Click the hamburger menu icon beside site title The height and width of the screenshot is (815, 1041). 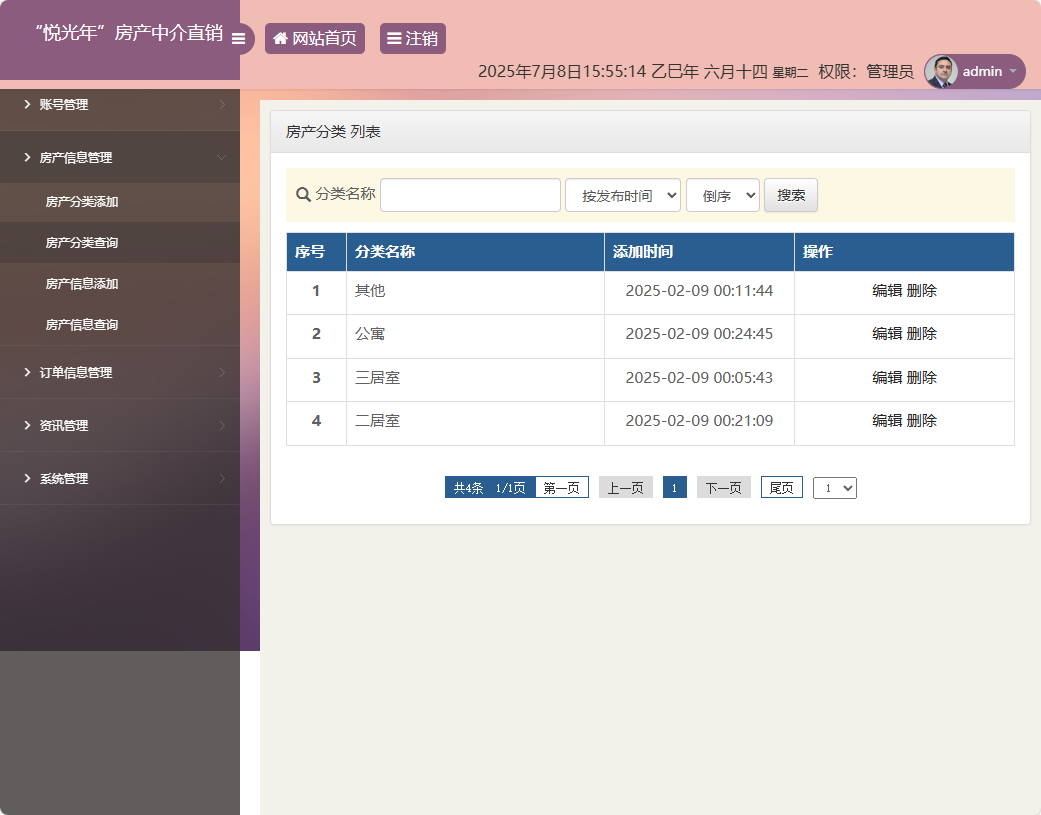tap(239, 38)
